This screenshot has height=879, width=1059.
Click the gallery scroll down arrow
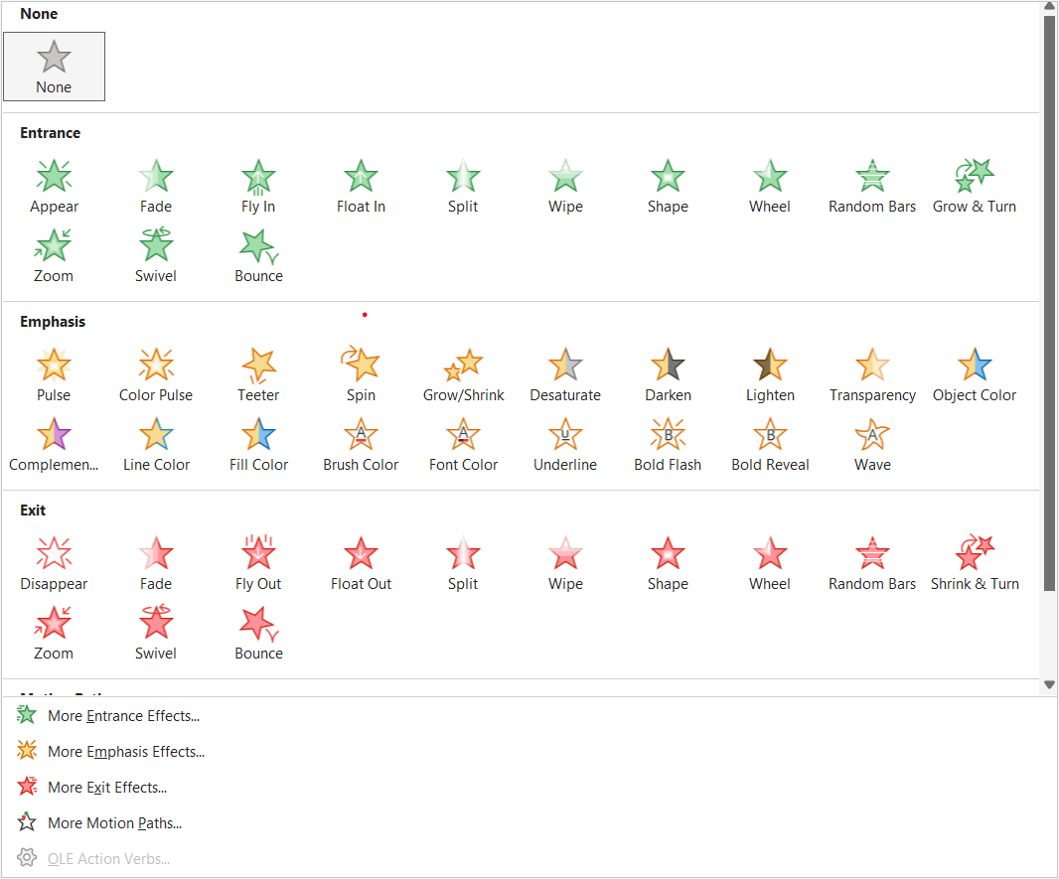point(1049,685)
